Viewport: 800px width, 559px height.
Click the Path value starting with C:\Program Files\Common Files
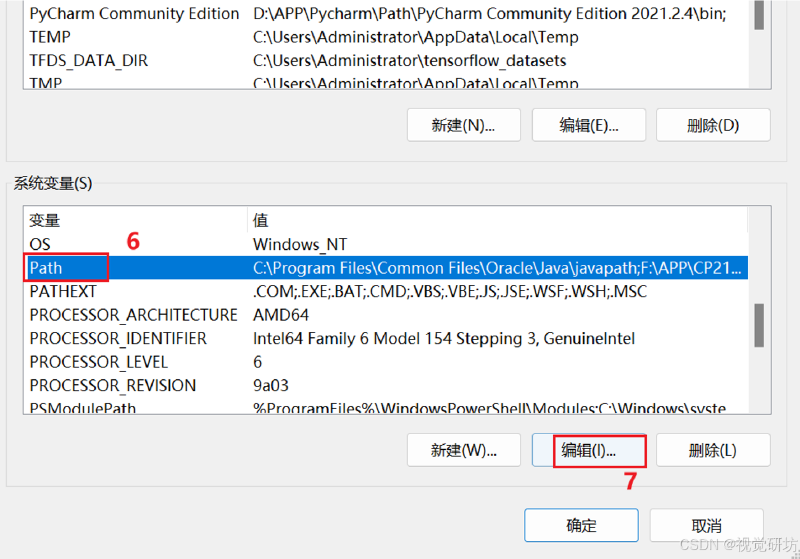tap(497, 268)
